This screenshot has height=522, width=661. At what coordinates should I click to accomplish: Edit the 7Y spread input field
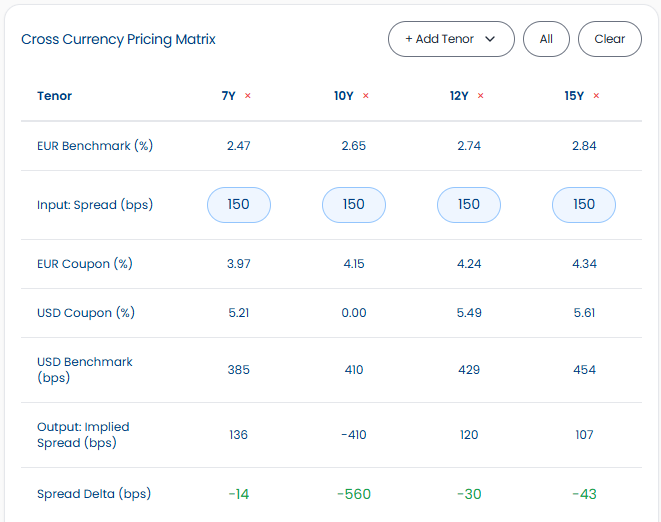(239, 205)
